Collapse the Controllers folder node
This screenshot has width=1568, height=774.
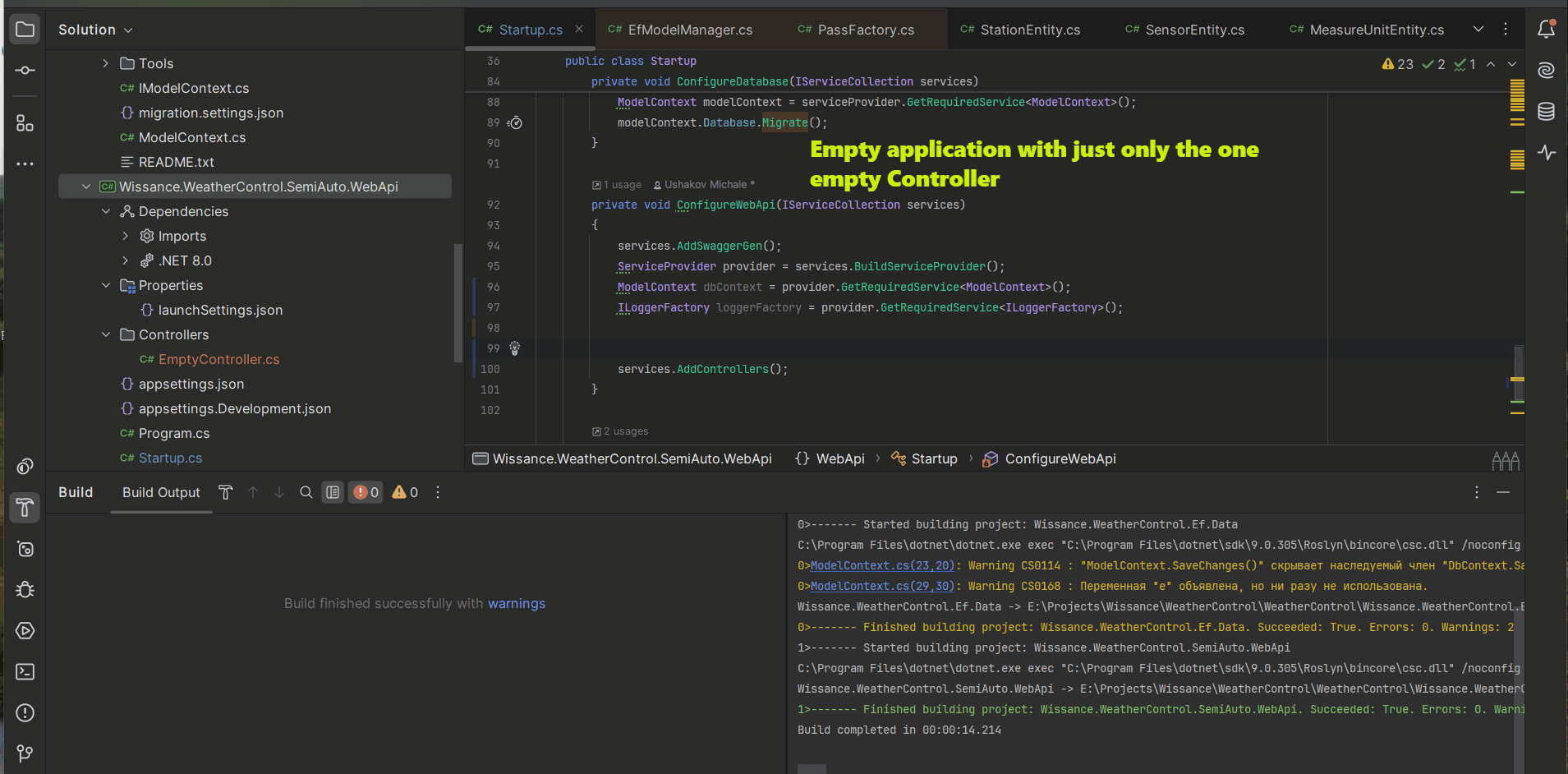[x=106, y=334]
